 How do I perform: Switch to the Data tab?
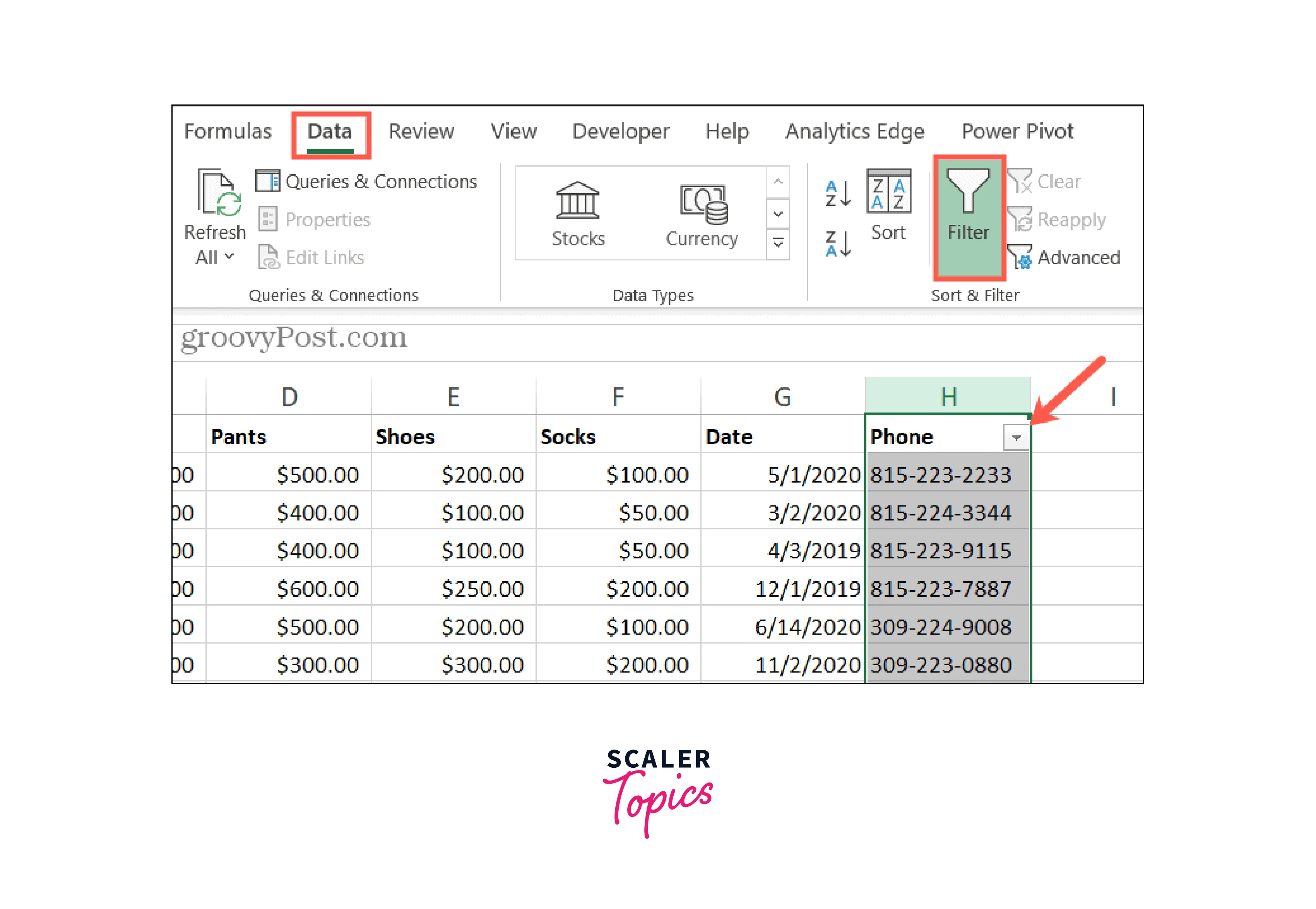click(x=330, y=132)
